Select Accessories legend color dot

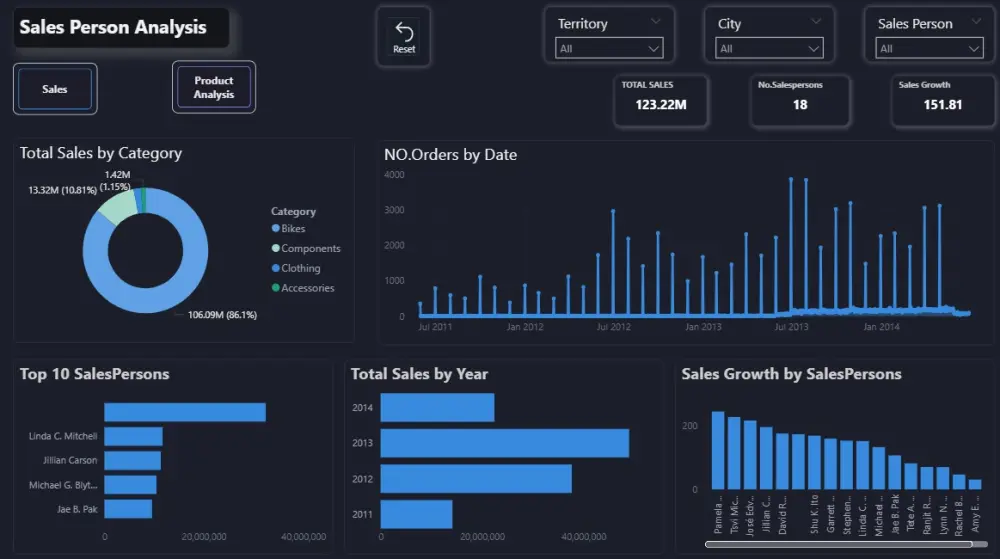tap(276, 287)
